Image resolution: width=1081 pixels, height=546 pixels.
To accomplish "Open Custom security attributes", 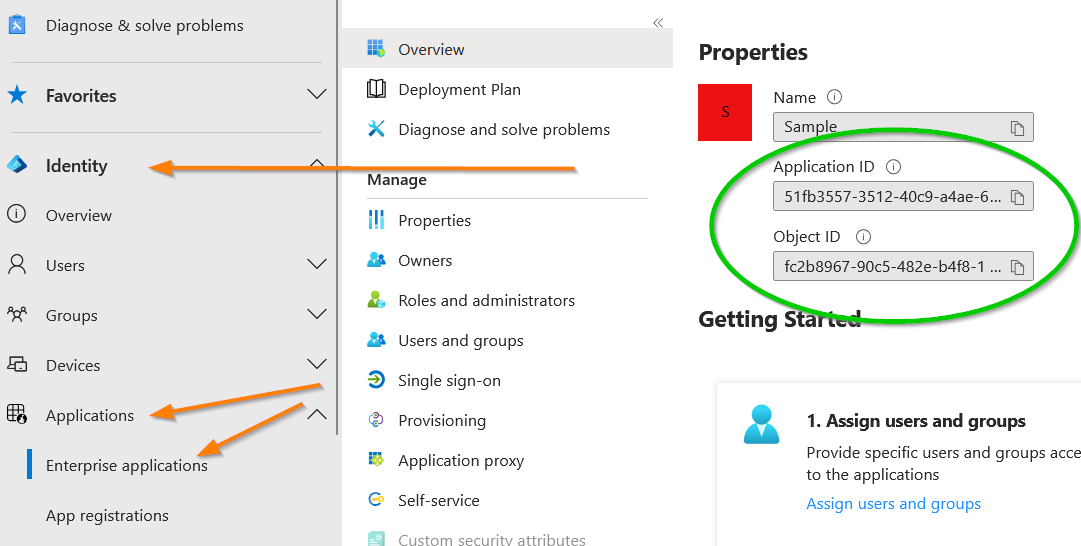I will (x=492, y=539).
